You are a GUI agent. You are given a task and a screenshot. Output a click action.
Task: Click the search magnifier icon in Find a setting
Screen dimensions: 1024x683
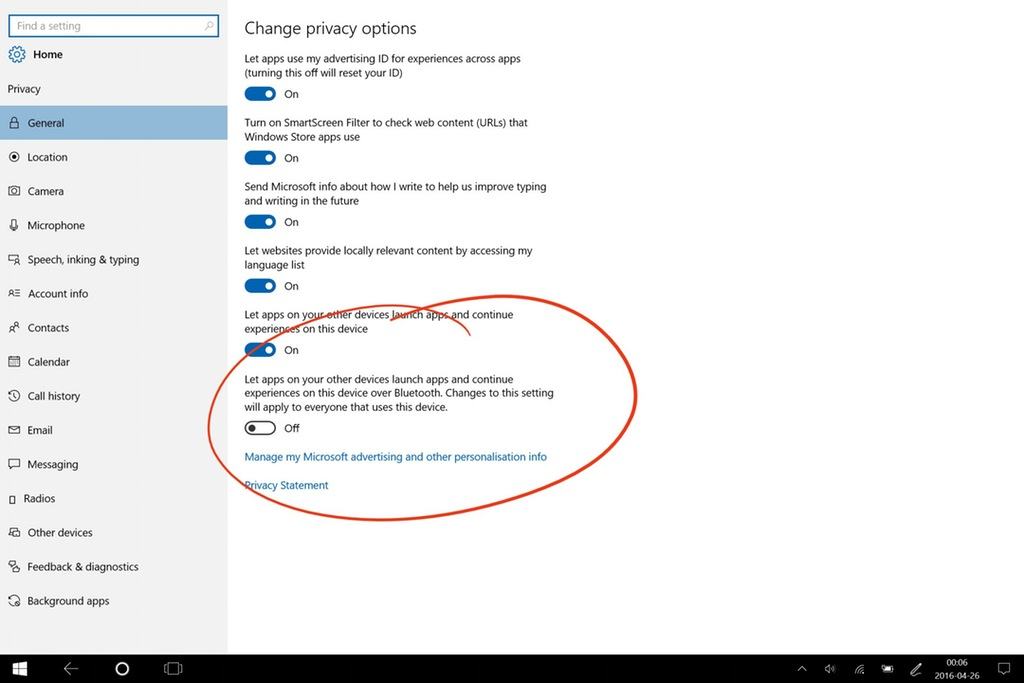point(209,26)
